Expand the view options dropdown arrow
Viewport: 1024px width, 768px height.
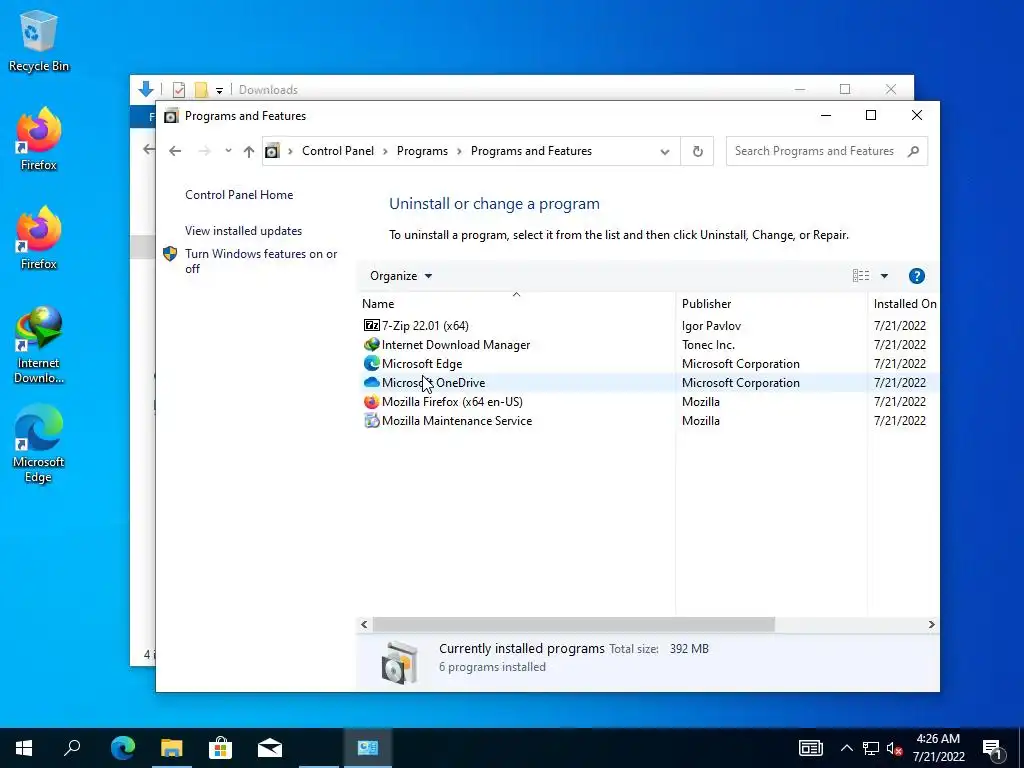[x=884, y=276]
